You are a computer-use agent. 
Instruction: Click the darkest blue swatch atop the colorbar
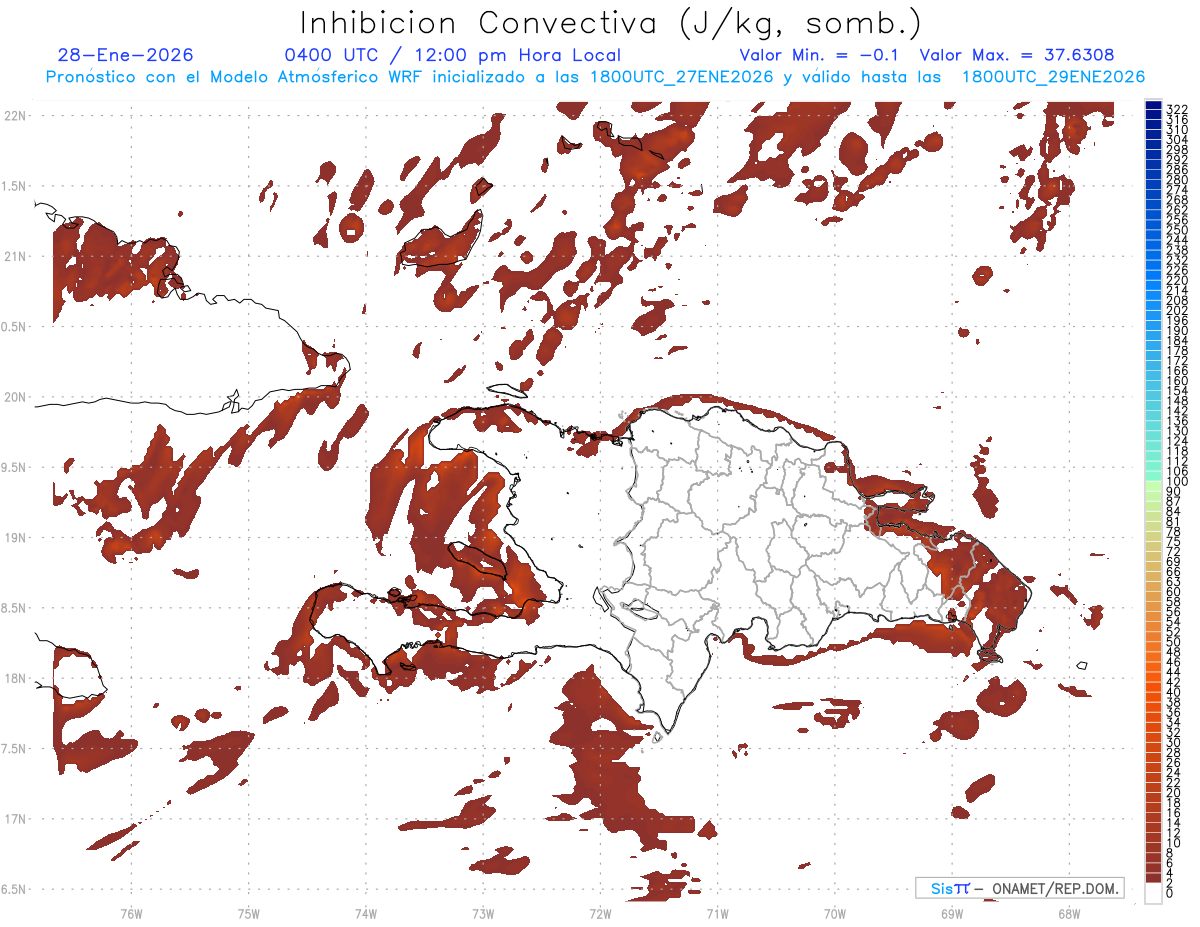(1153, 105)
